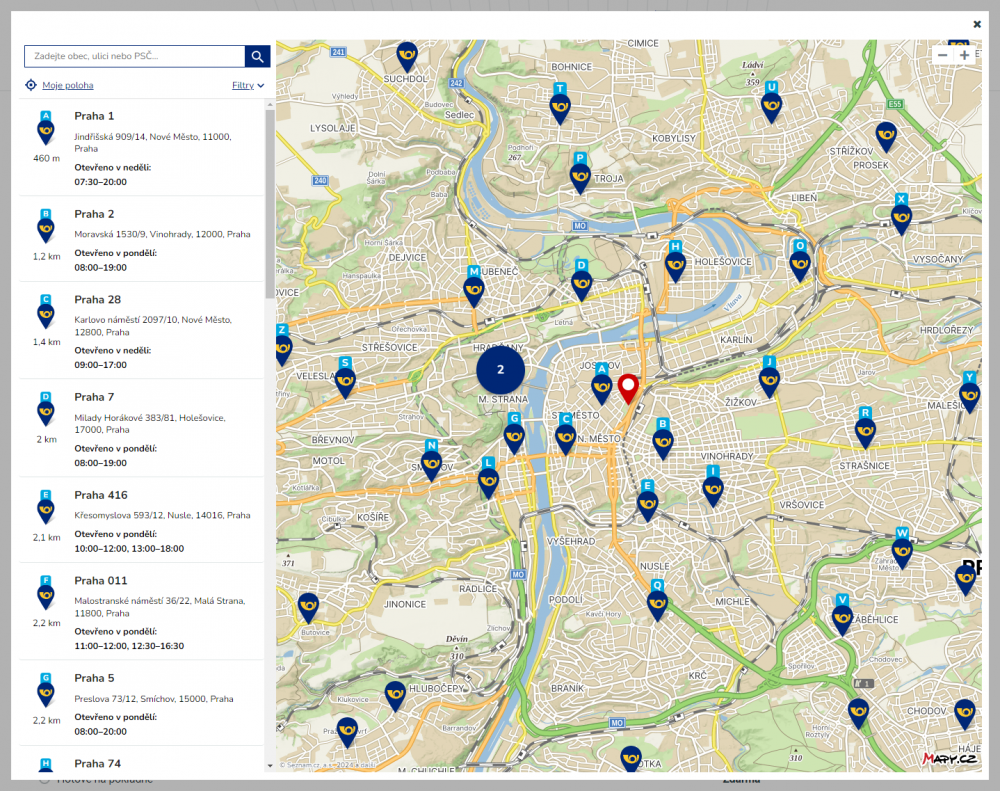Viewport: 1000px width, 791px height.
Task: Select Praha 2 in the branch list
Action: click(x=142, y=239)
